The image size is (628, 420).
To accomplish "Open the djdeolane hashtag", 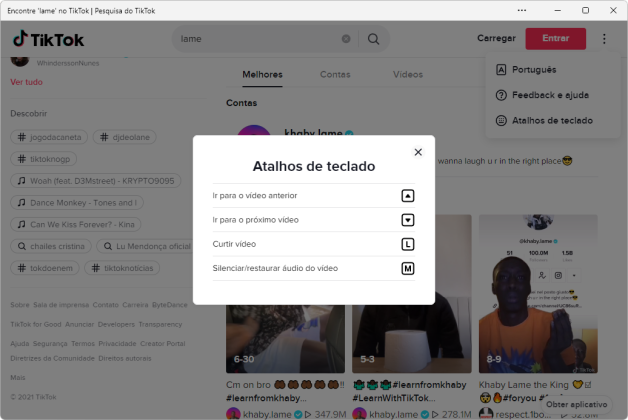I will [x=125, y=137].
